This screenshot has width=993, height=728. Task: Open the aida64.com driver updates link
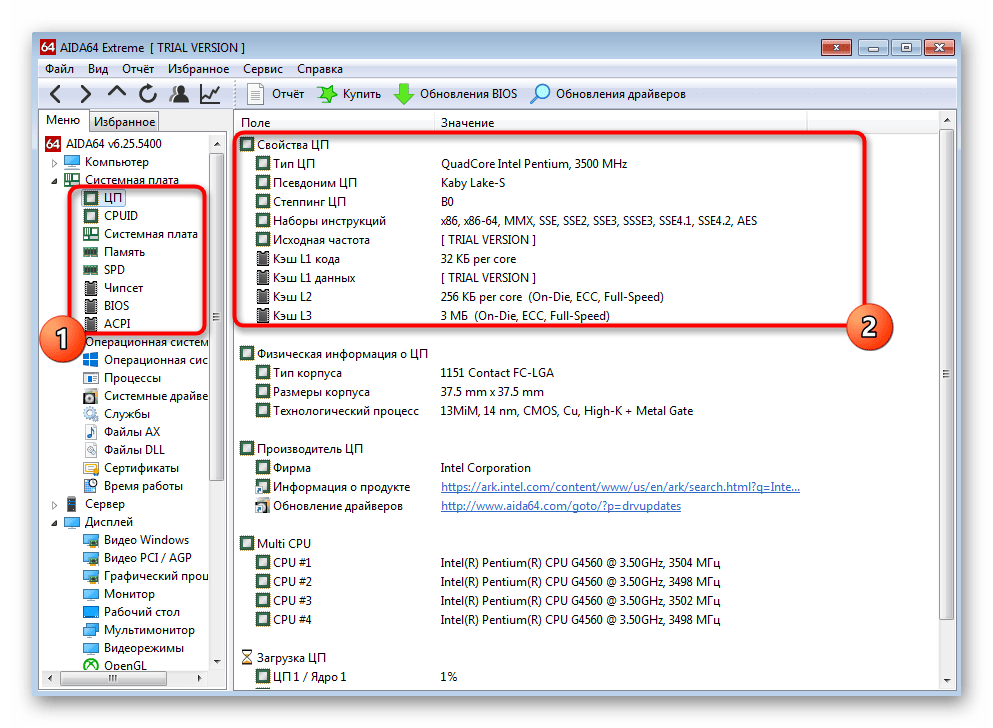pos(560,506)
